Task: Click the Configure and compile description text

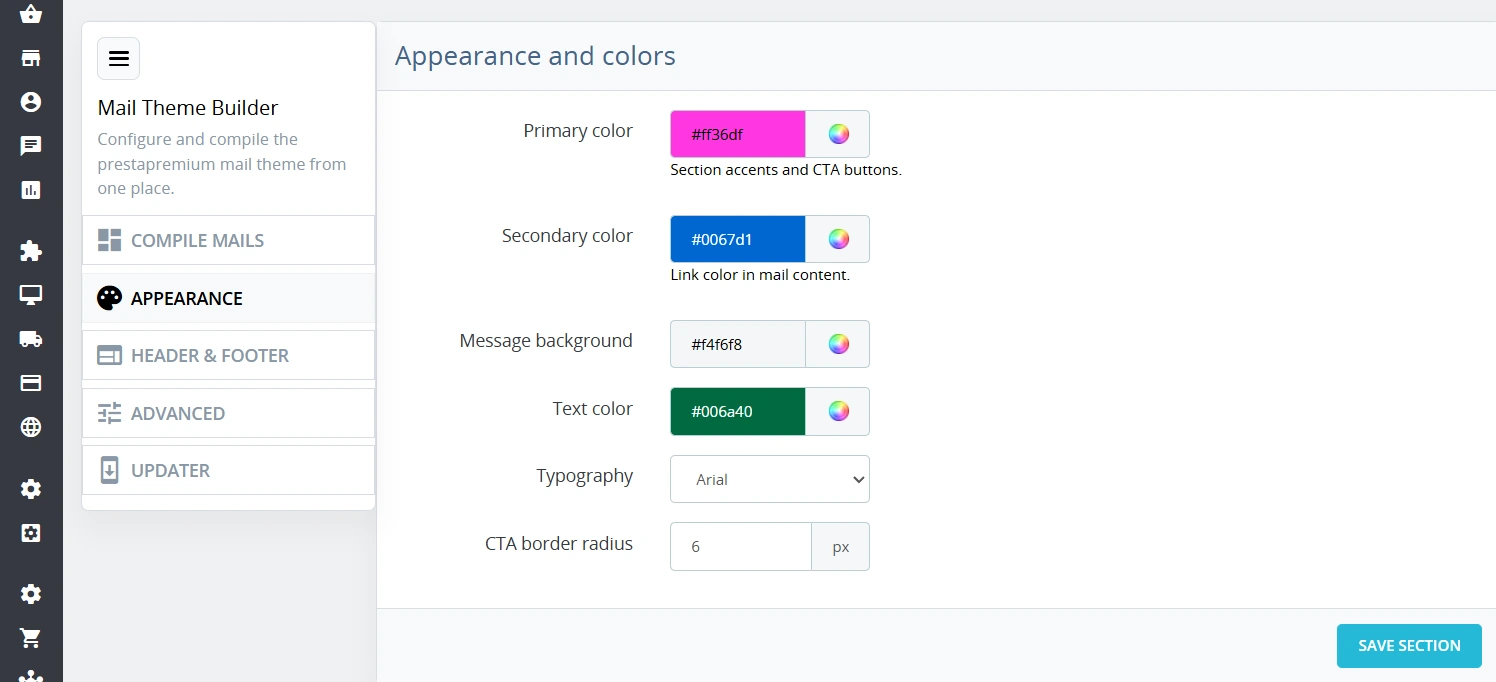Action: click(x=222, y=164)
